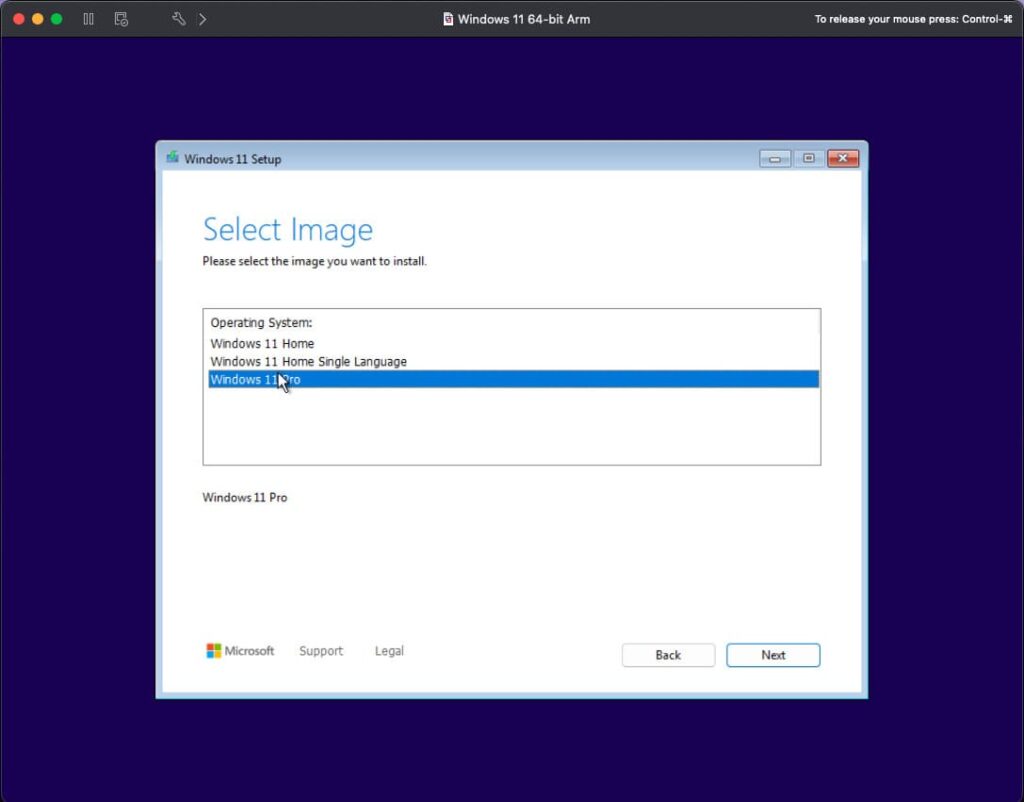Open the Support link
The width and height of the screenshot is (1024, 802).
click(321, 651)
